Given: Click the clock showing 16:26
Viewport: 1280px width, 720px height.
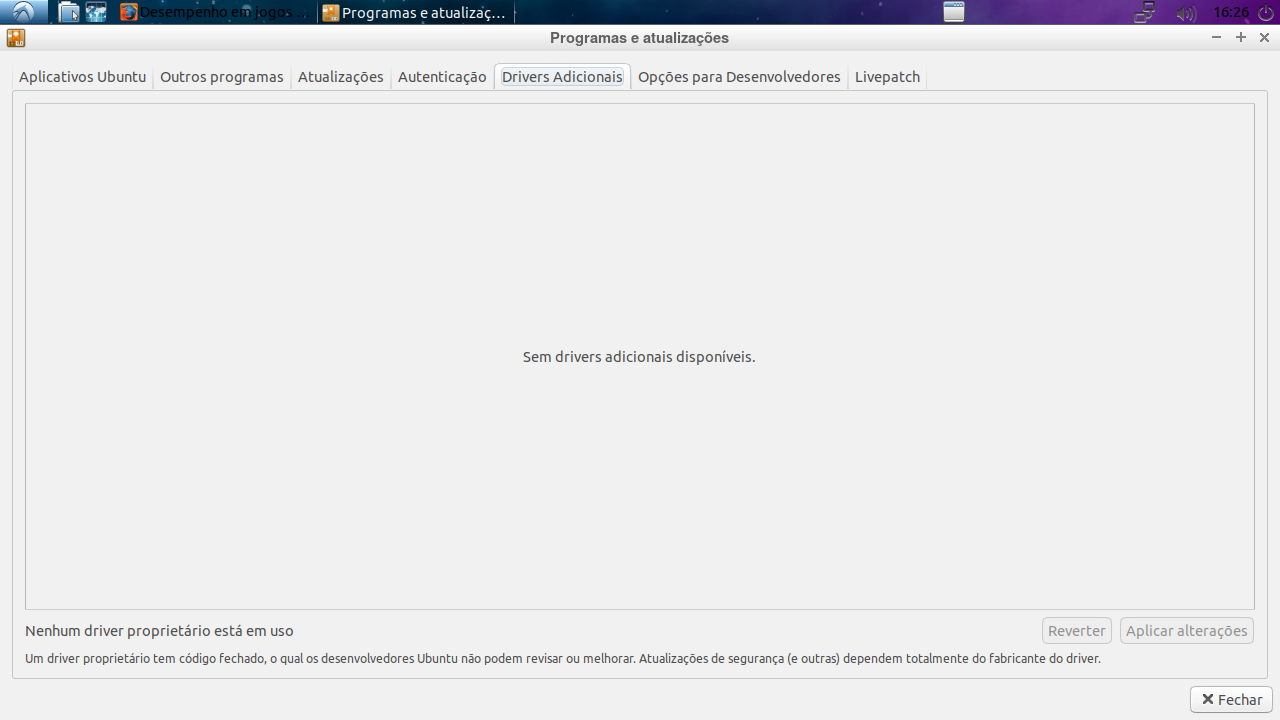Looking at the screenshot, I should (x=1230, y=13).
